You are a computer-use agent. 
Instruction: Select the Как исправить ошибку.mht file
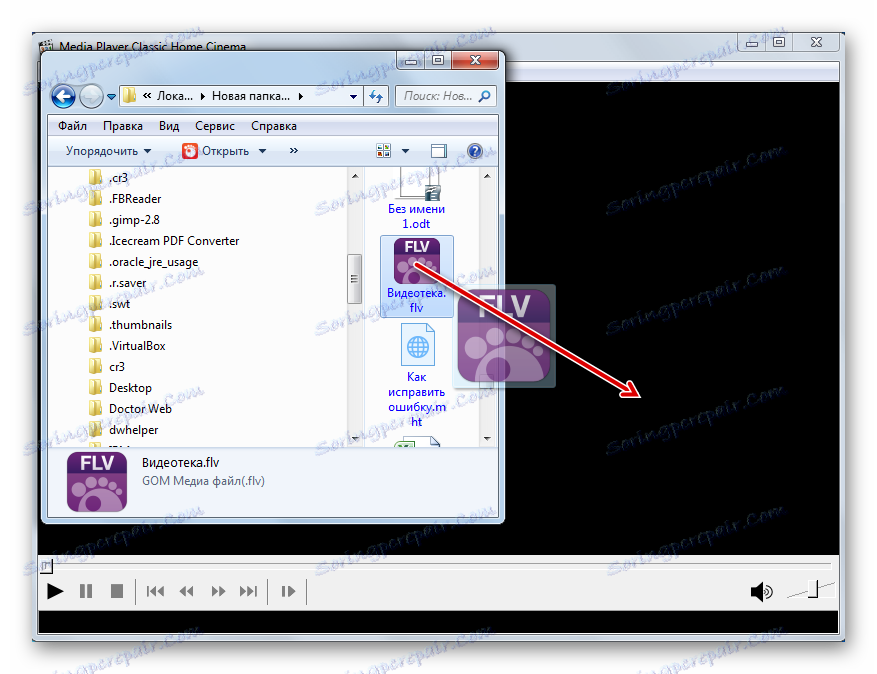point(417,375)
